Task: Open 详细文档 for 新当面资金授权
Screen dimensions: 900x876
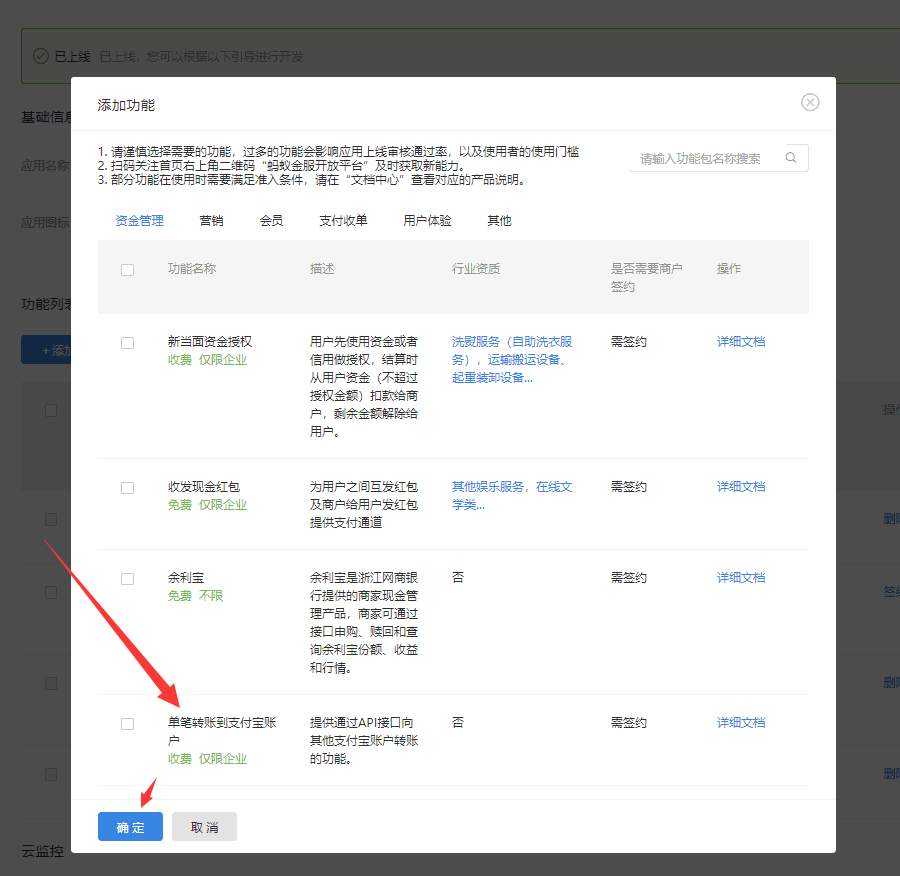Action: coord(740,342)
